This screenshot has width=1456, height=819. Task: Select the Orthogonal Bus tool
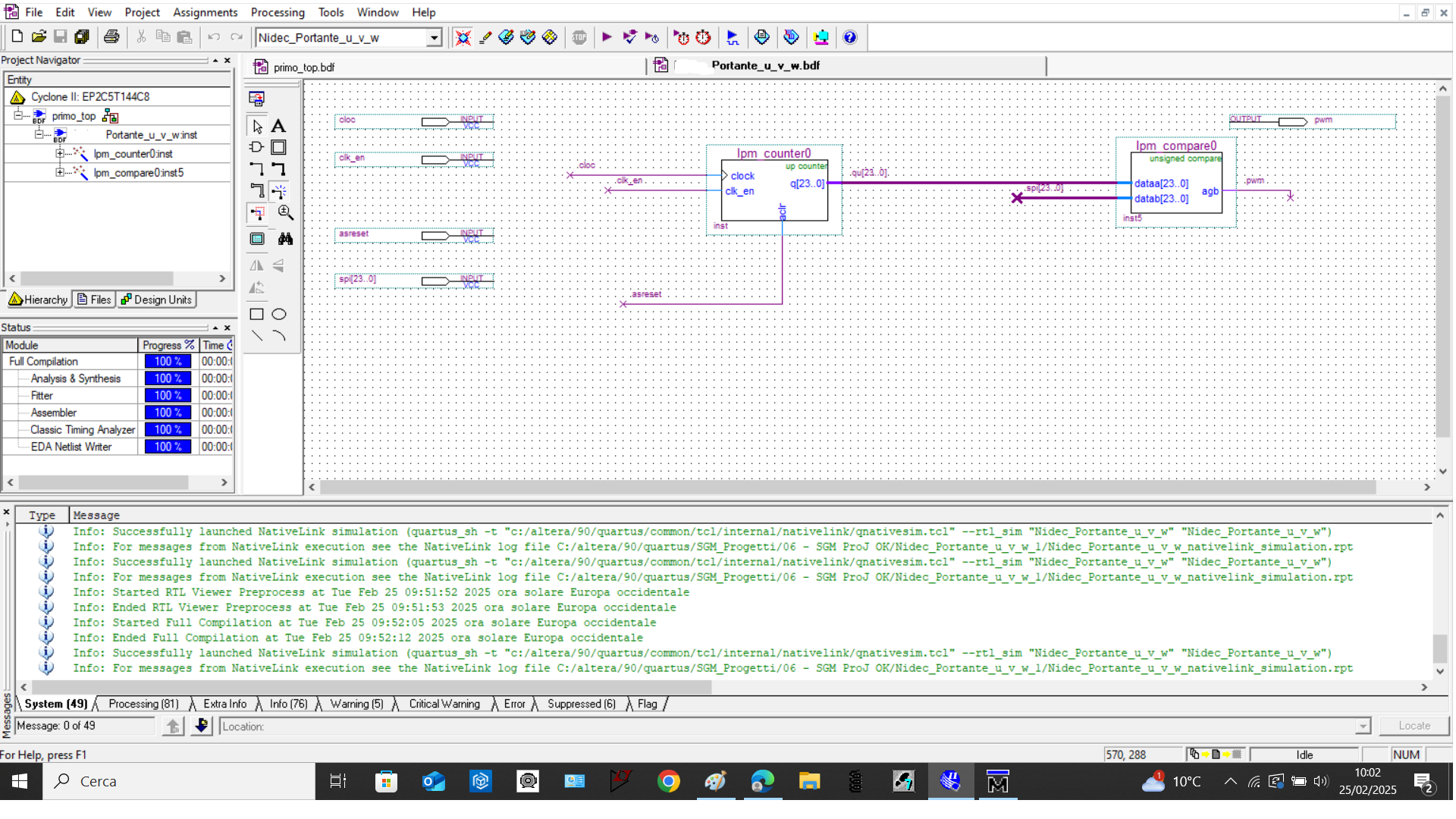(x=278, y=168)
